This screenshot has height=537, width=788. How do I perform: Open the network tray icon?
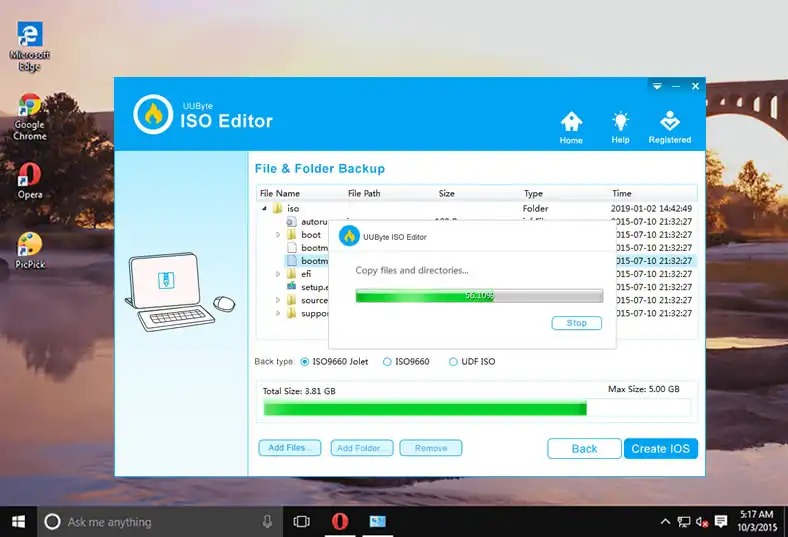pos(684,522)
